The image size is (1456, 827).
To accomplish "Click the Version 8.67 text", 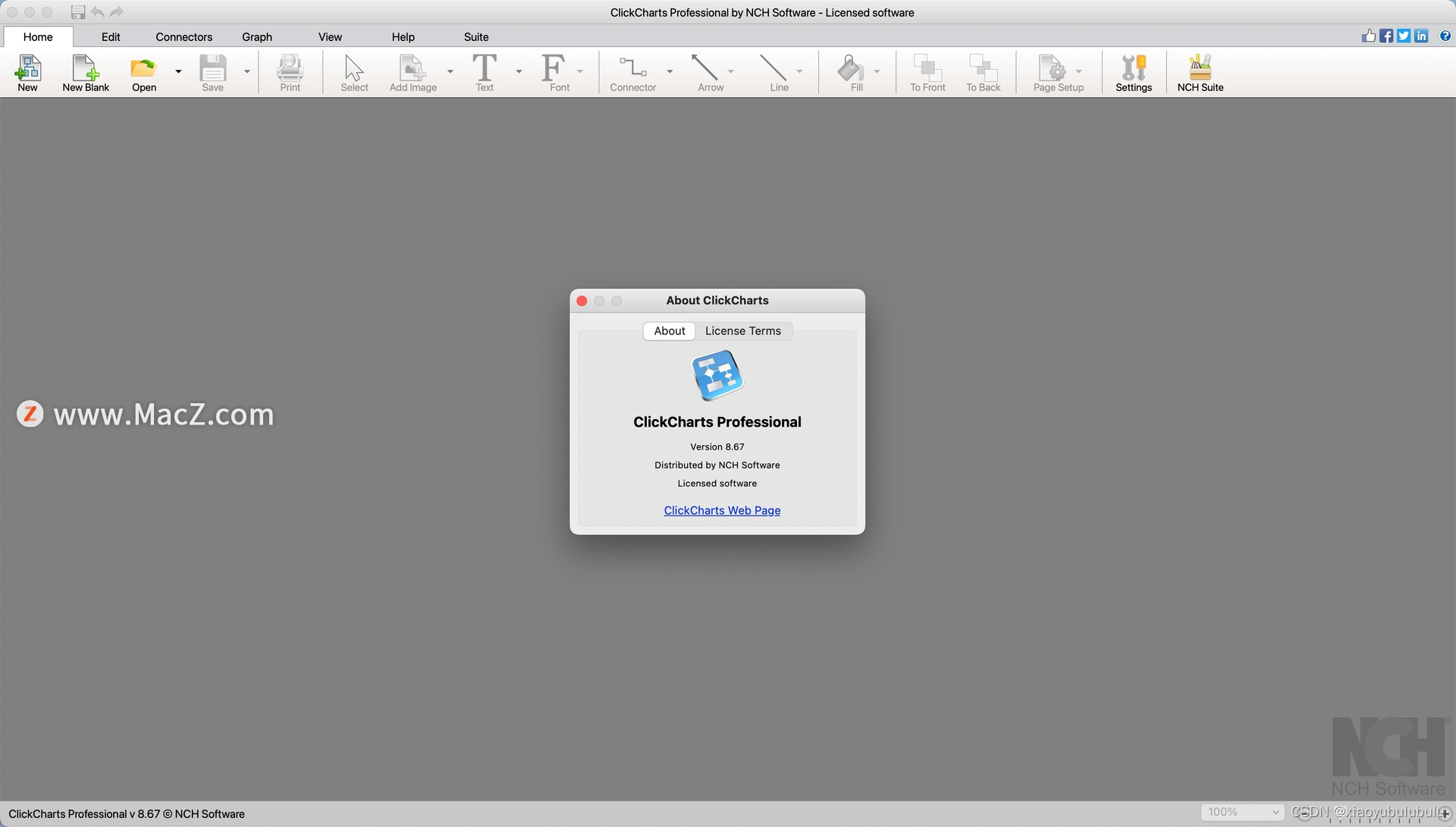I will [717, 446].
